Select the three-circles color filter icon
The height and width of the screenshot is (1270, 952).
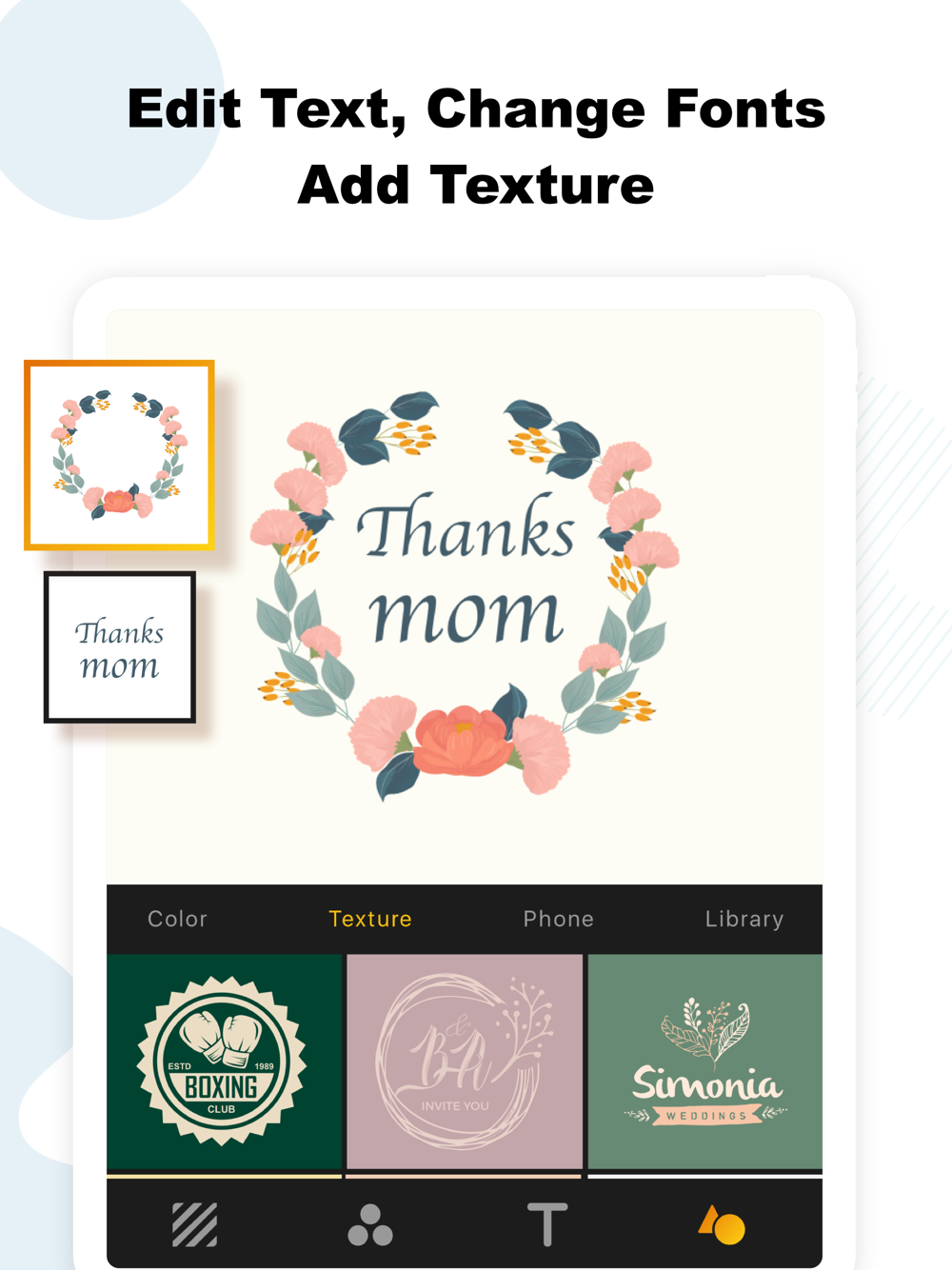point(370,1224)
